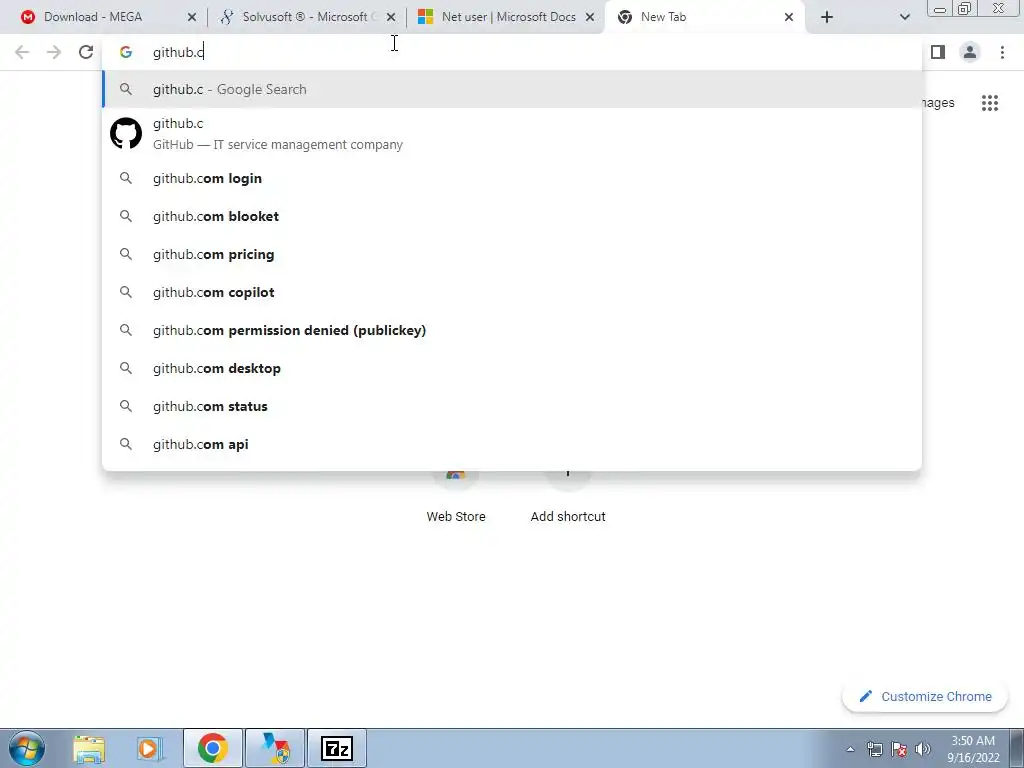1024x768 pixels.
Task: Open the side panel icon
Action: tap(938, 52)
